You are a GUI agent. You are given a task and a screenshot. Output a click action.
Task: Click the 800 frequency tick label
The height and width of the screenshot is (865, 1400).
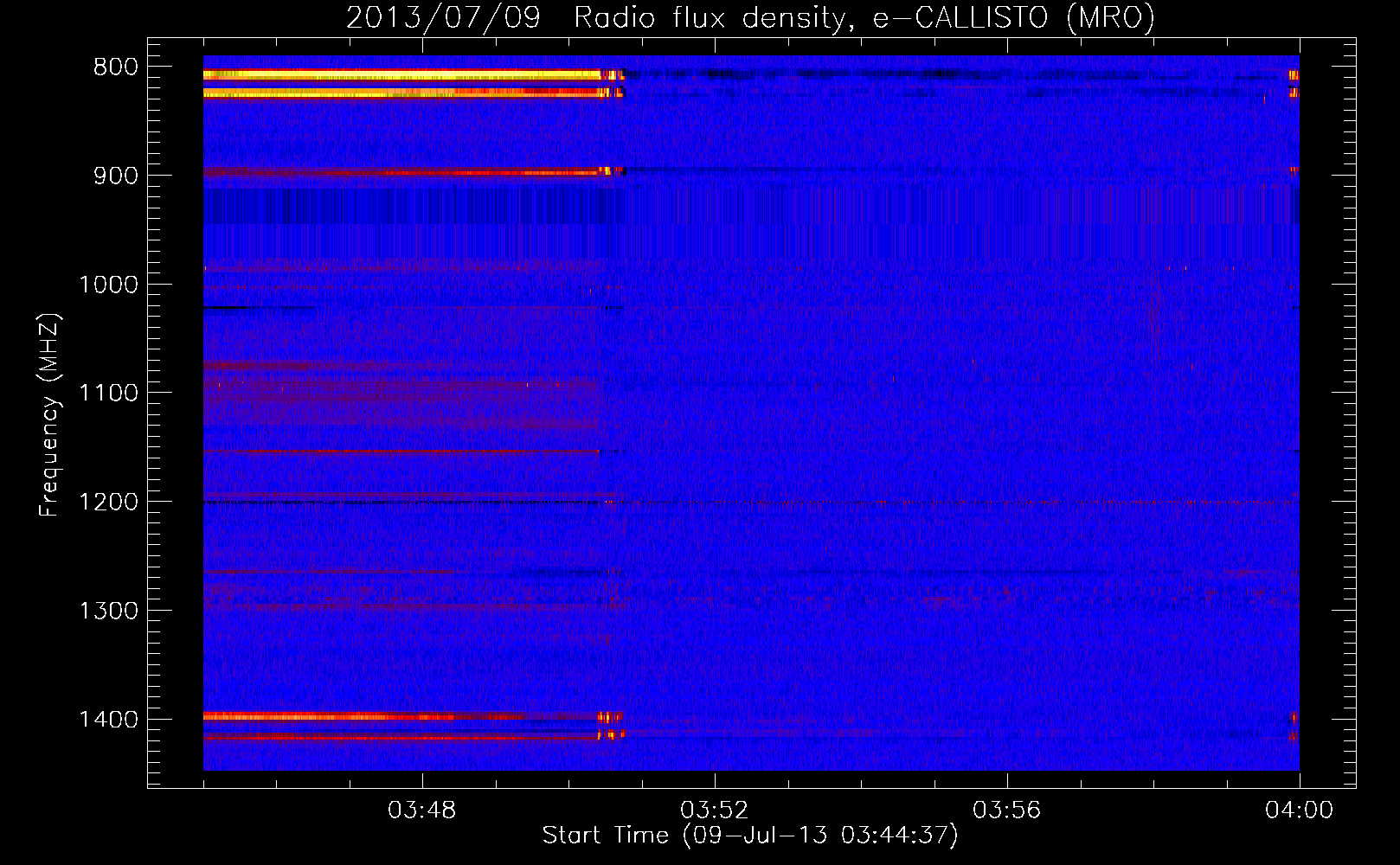115,67
